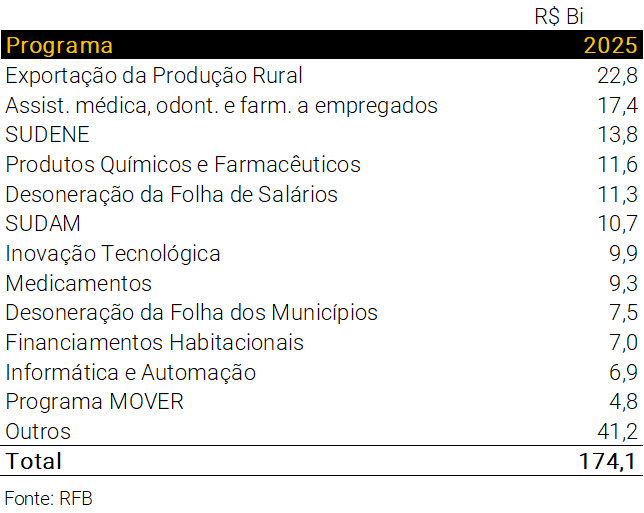Select the total value 174,1
Image resolution: width=644 pixels, height=513 pixels.
[607, 461]
